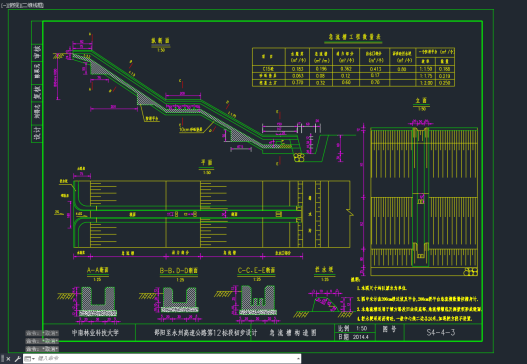Select the 审核 label in side strip

37,52
